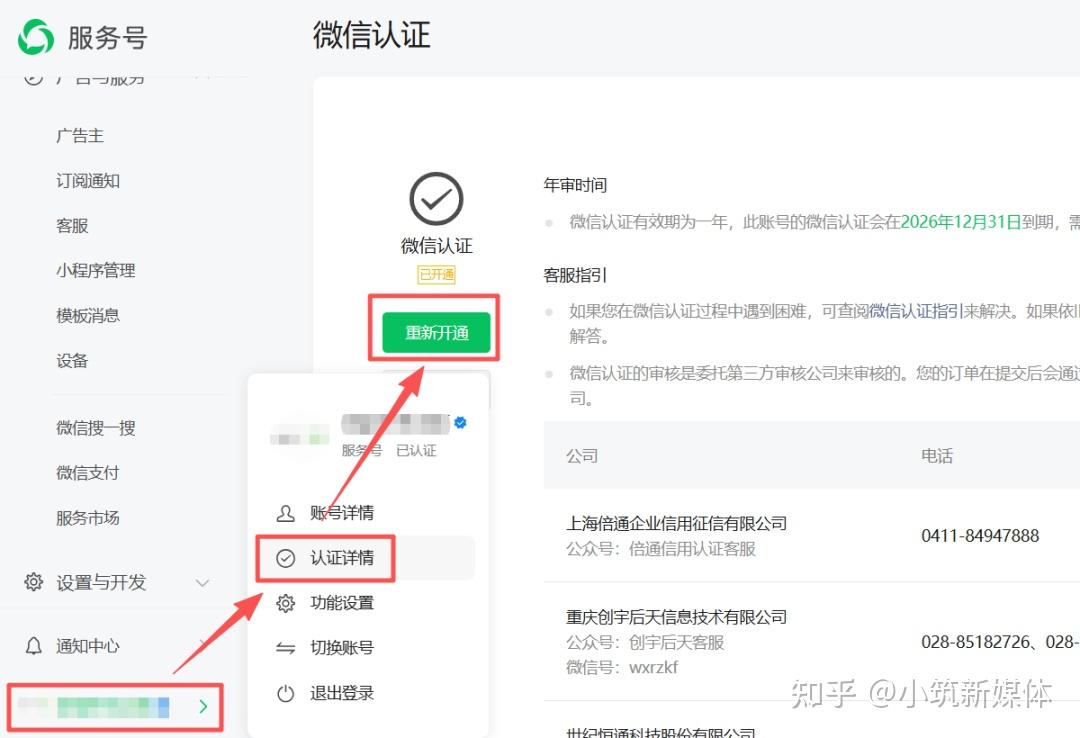This screenshot has width=1080, height=738.
Task: Click the 通知中心 bell icon
Action: 33,646
